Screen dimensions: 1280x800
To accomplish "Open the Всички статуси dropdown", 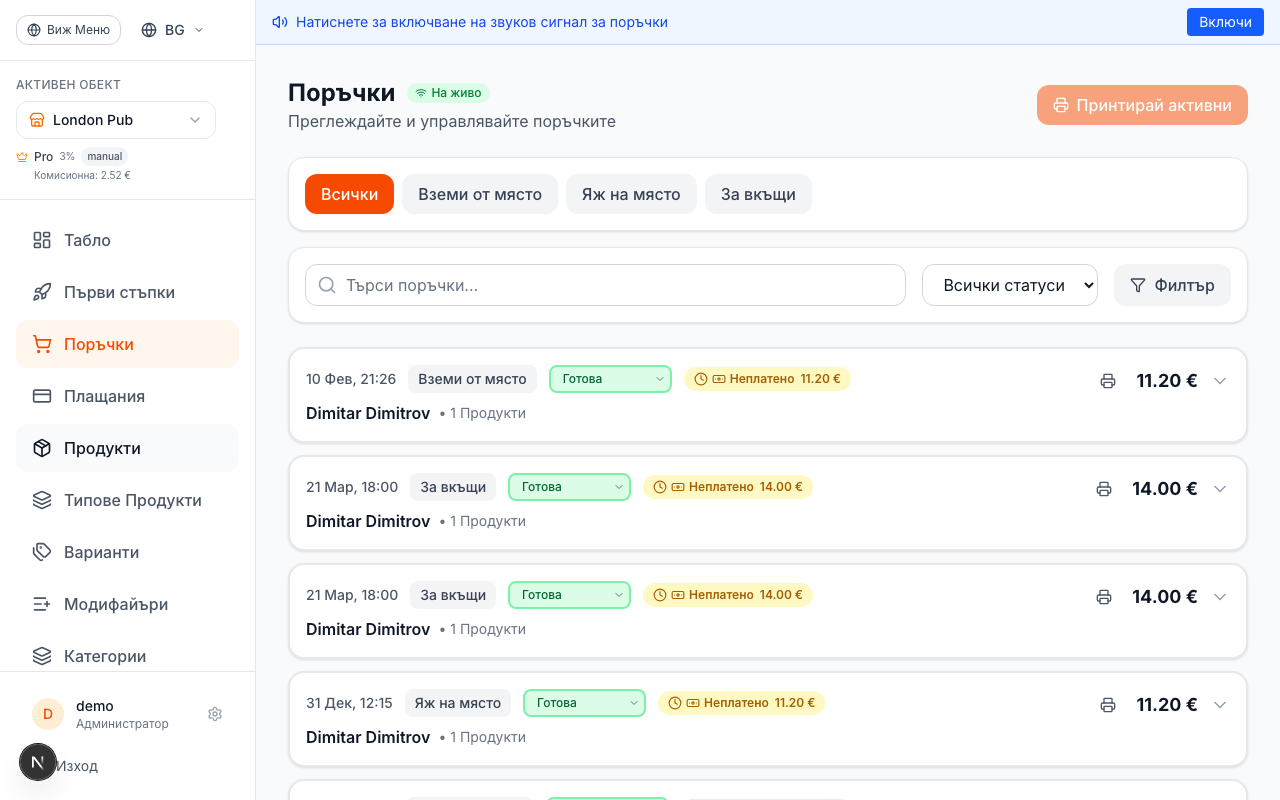I will coord(1010,285).
